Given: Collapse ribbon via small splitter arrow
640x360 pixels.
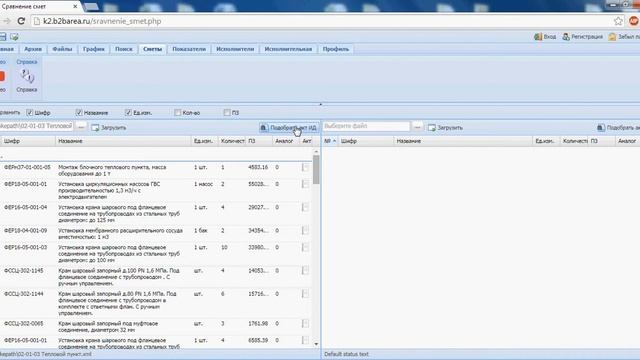Looking at the screenshot, I should pos(320,104).
